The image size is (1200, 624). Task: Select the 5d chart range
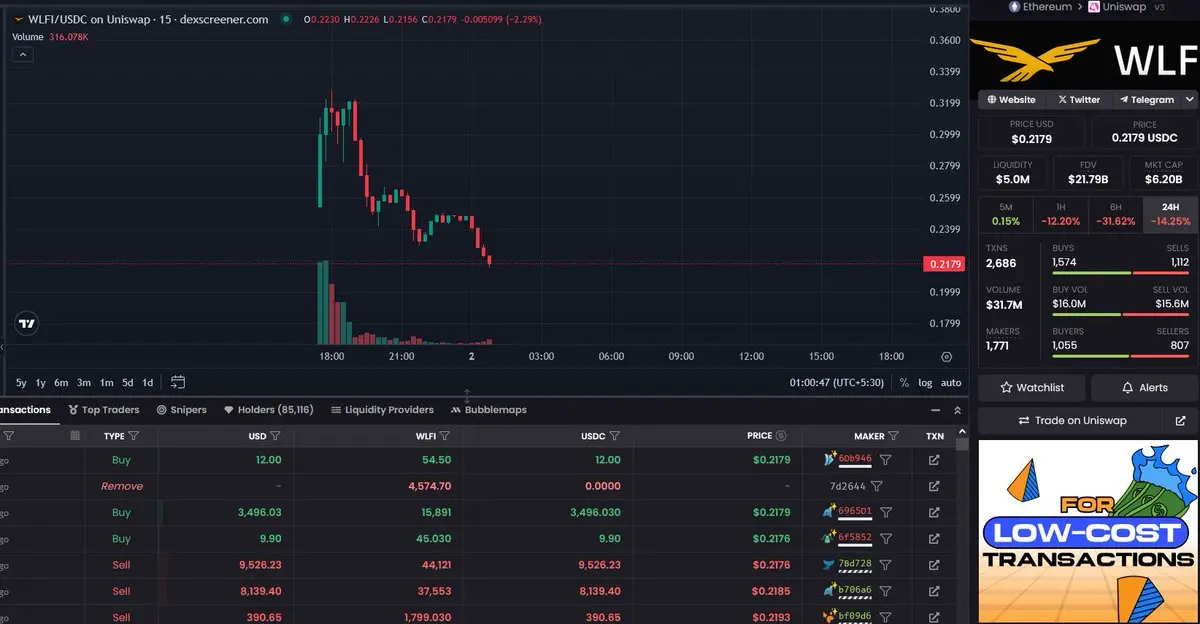(128, 382)
